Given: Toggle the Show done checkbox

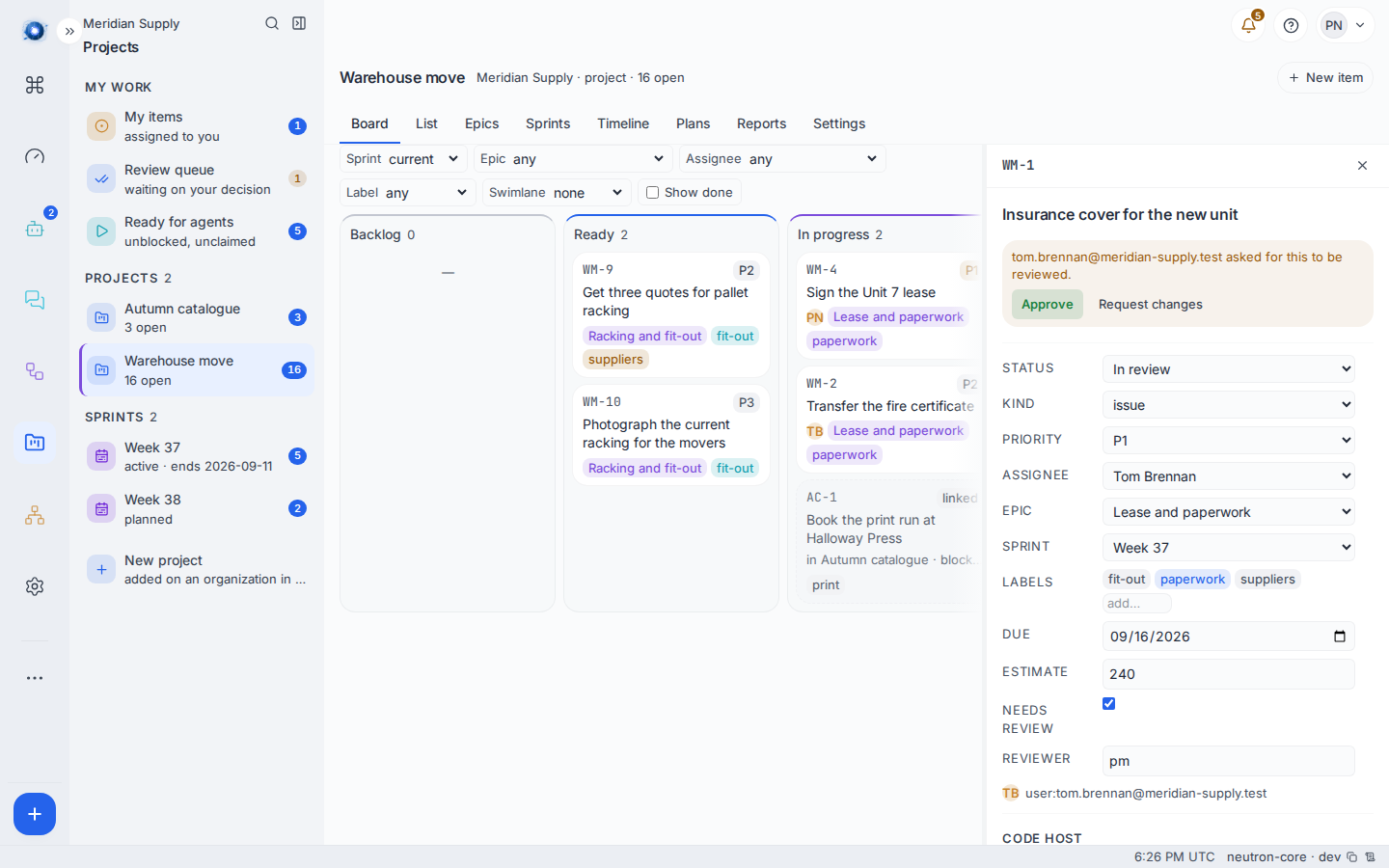Looking at the screenshot, I should click(652, 192).
